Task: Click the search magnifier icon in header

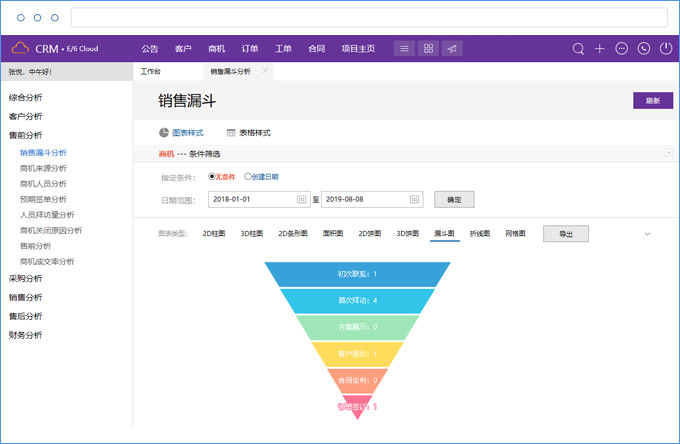Action: 578,48
